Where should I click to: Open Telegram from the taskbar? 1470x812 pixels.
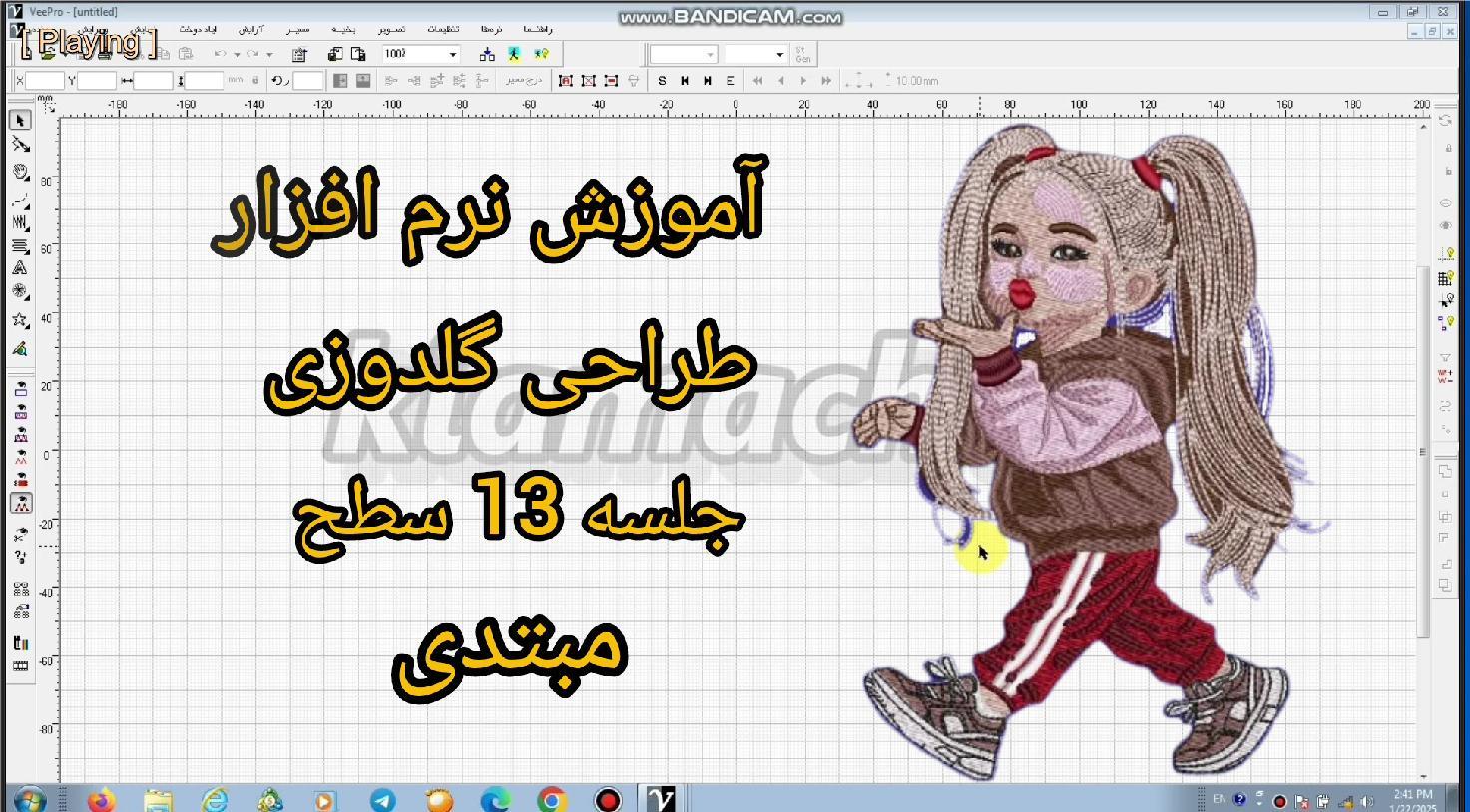click(x=382, y=799)
